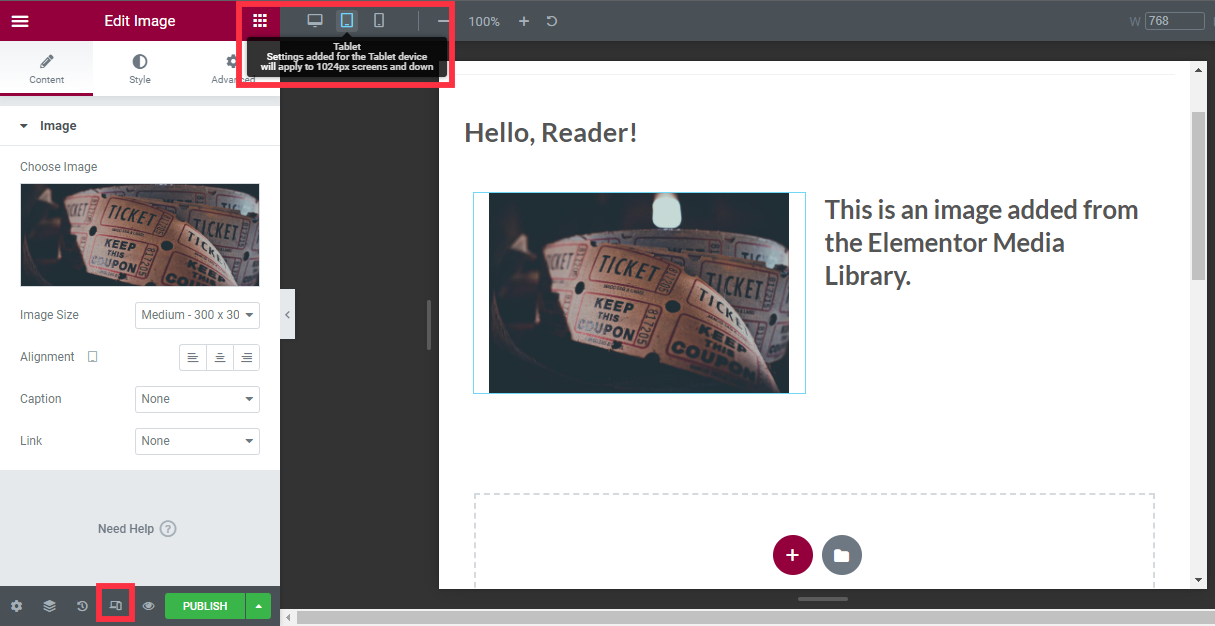Click the Need Help question mark icon
Image resolution: width=1215 pixels, height=626 pixels.
pyautogui.click(x=168, y=529)
